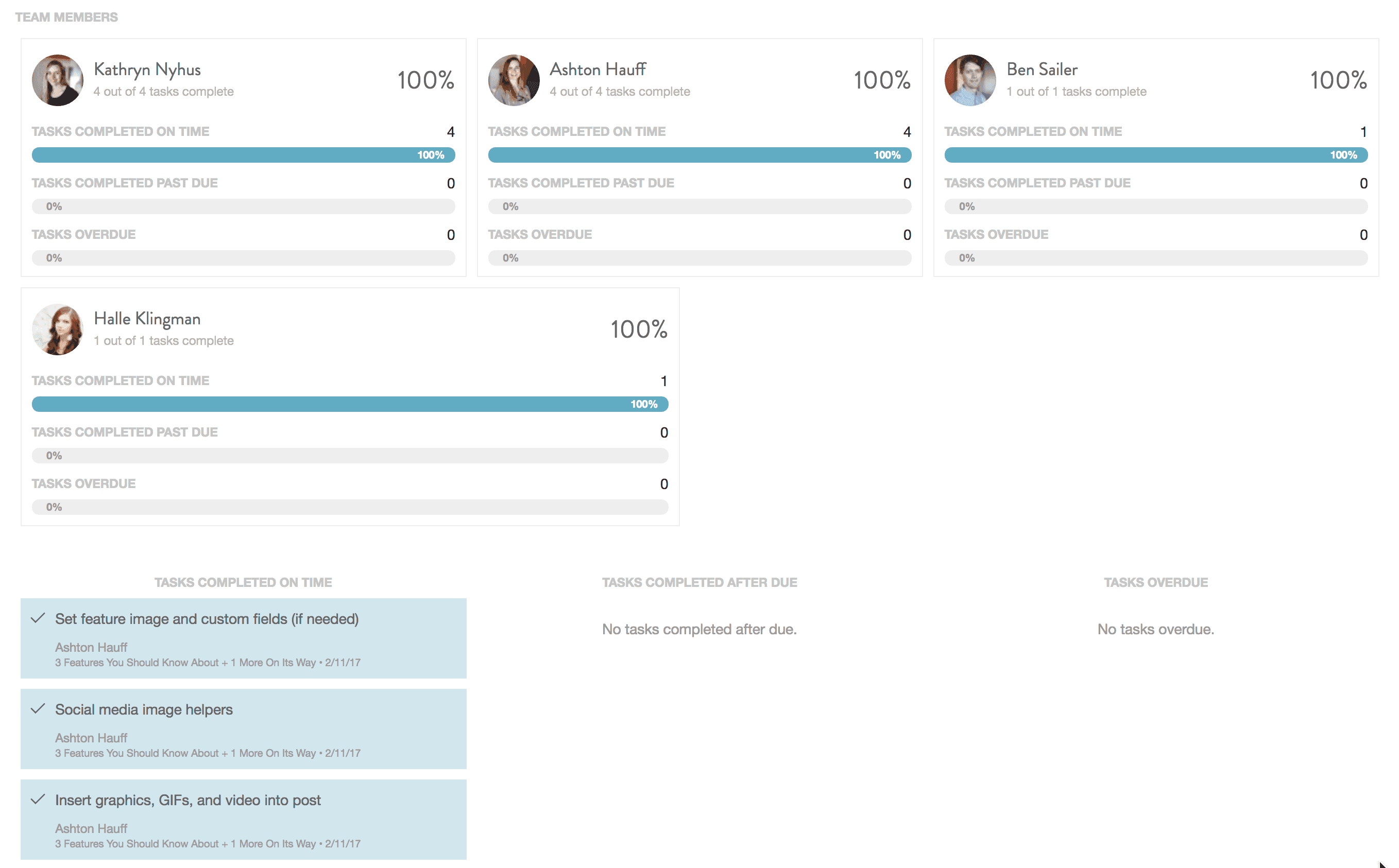Click the checkmark beside Insert graphics task
This screenshot has width=1399, height=868.
[x=38, y=800]
